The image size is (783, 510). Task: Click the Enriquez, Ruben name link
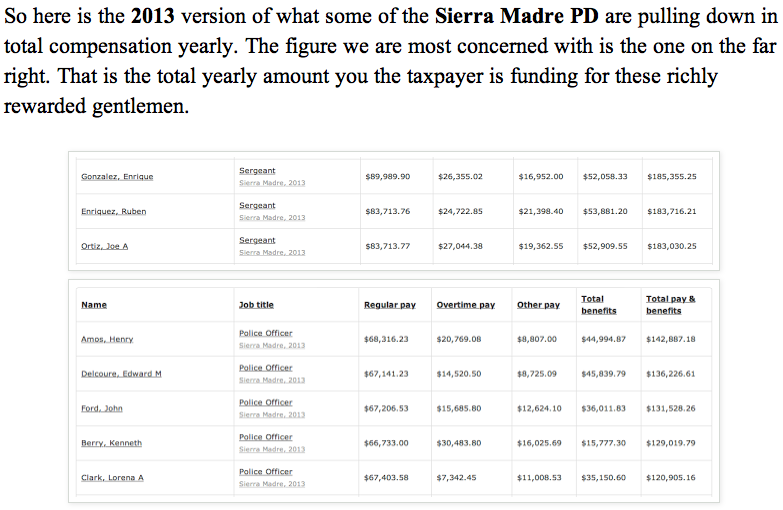[113, 211]
